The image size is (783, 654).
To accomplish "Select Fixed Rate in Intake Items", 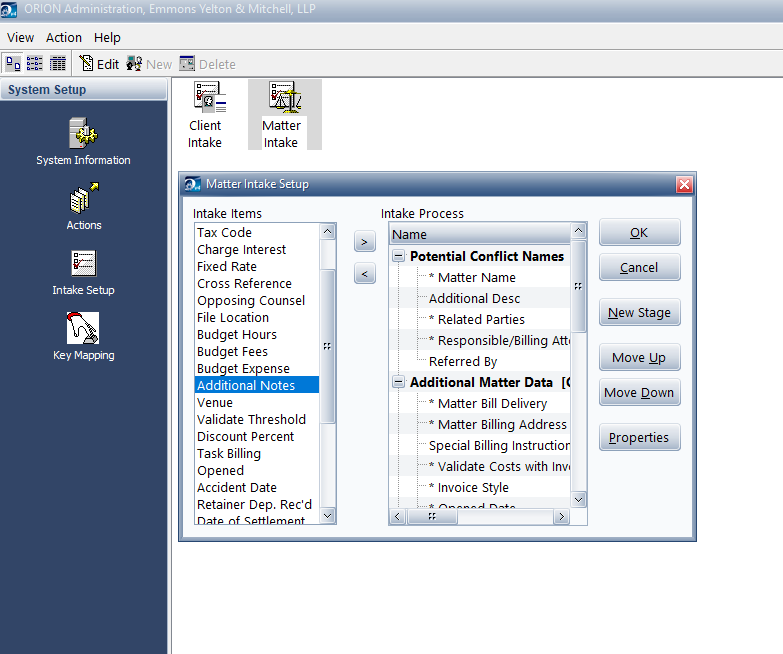I will 257,267.
